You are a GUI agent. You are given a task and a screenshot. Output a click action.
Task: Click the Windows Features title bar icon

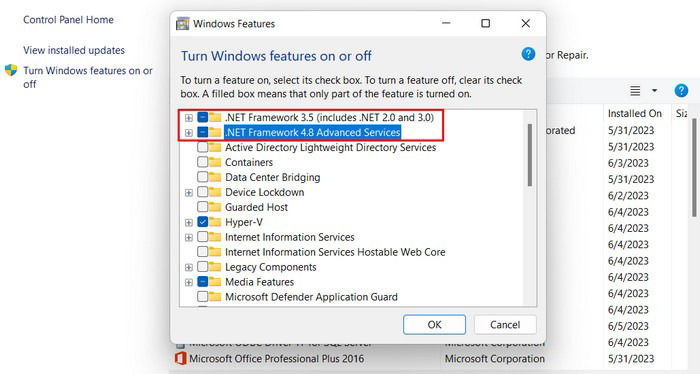pos(182,24)
